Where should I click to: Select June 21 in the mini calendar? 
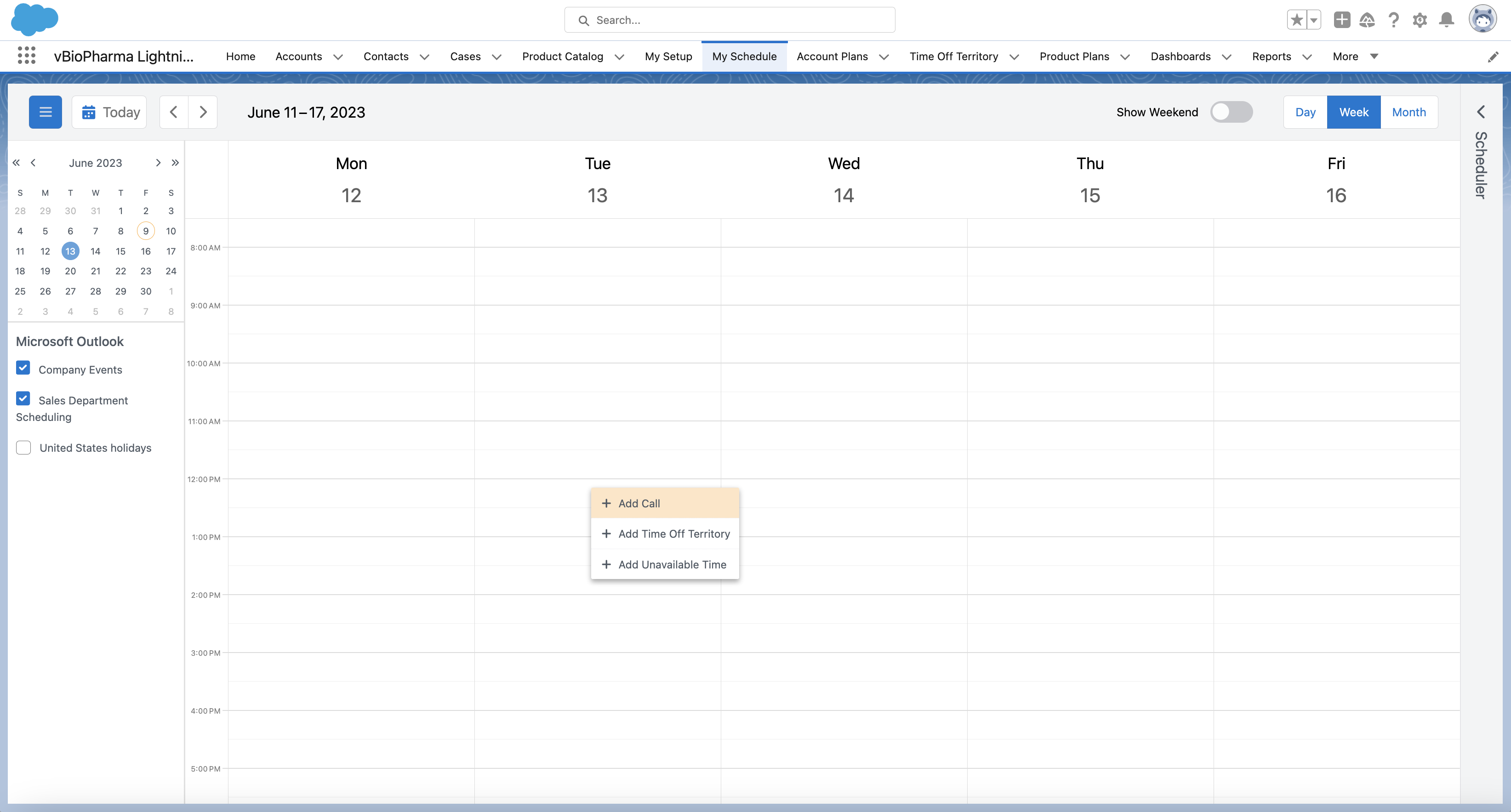95,271
